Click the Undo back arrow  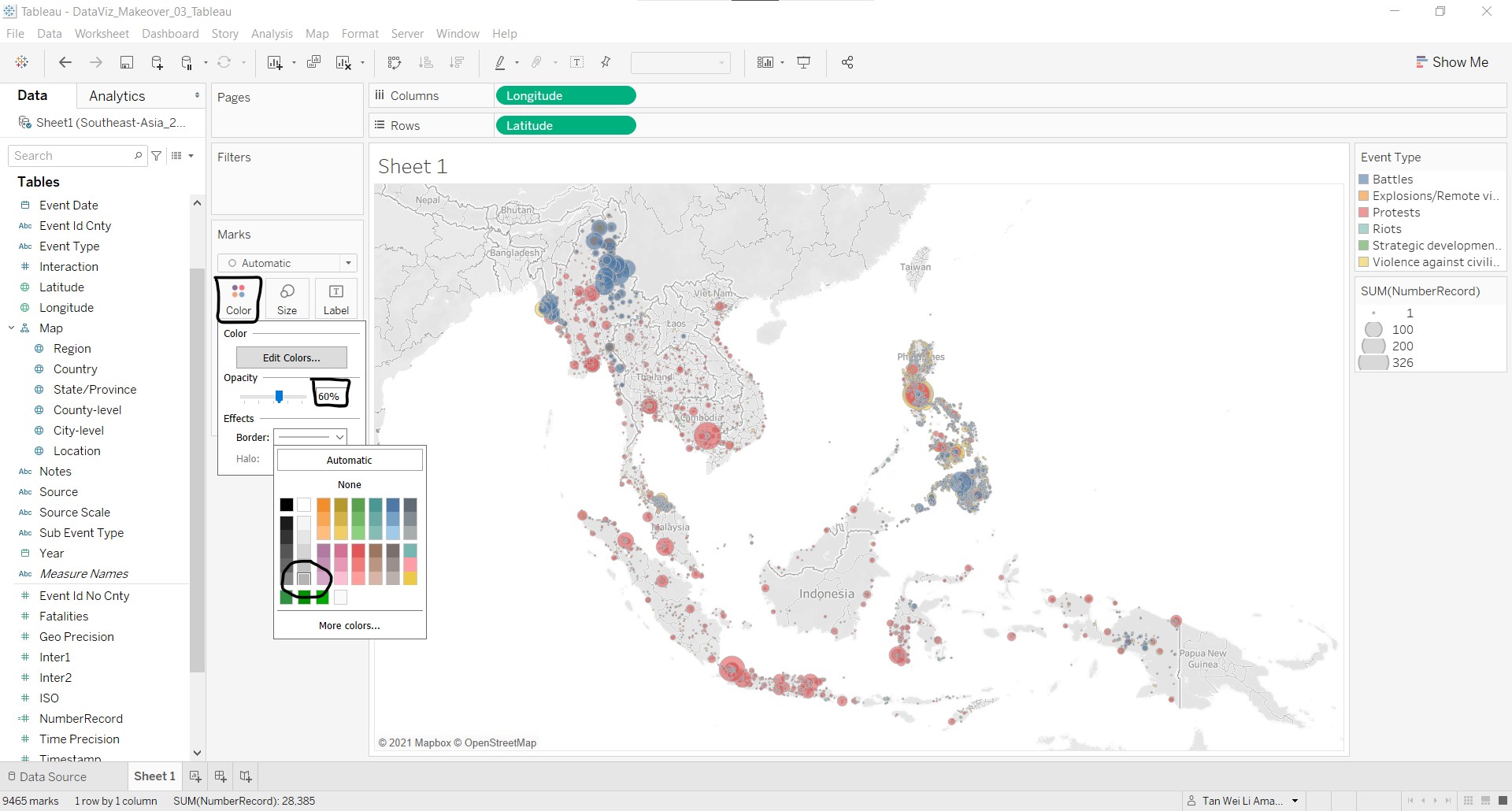click(65, 63)
